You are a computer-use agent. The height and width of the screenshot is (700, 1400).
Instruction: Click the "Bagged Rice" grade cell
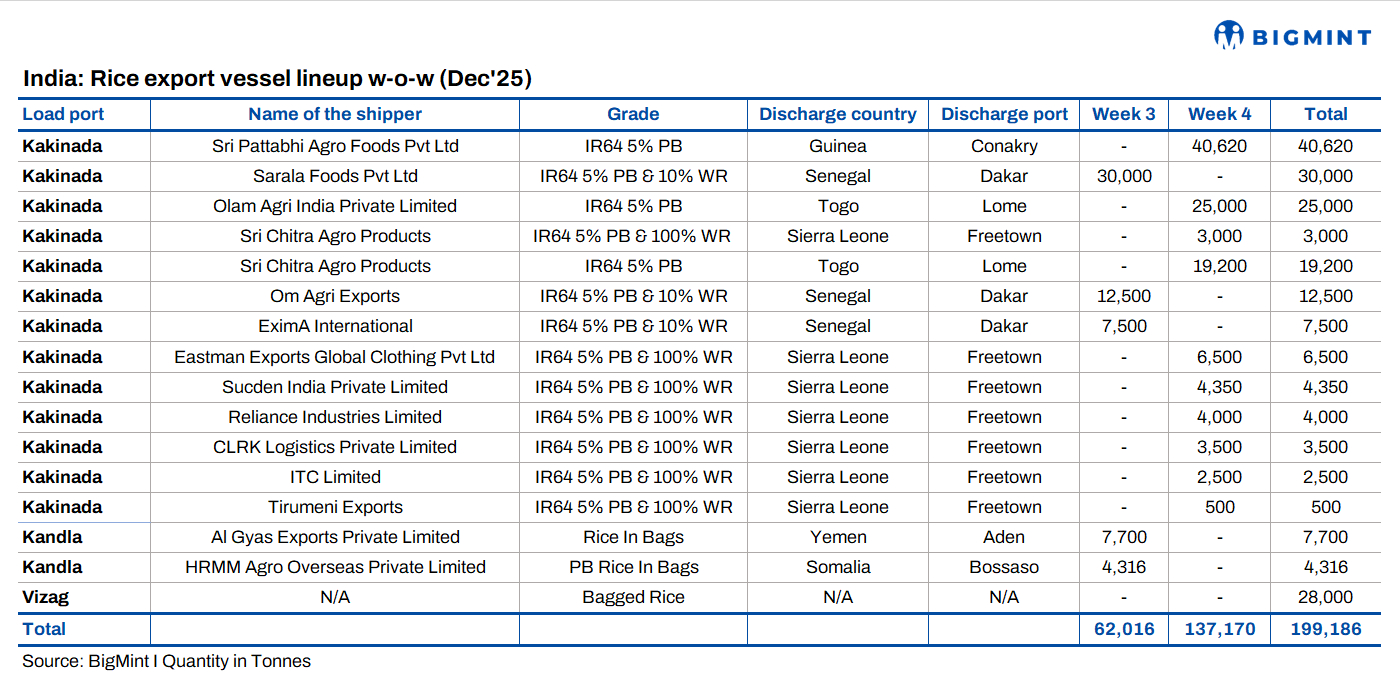[x=633, y=597]
